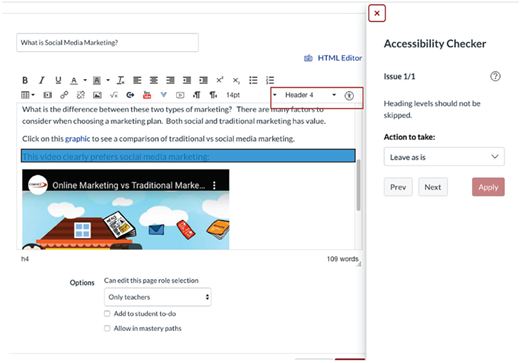Click the editor's vertical scrollbar
The width and height of the screenshot is (520, 363).
(x=358, y=185)
